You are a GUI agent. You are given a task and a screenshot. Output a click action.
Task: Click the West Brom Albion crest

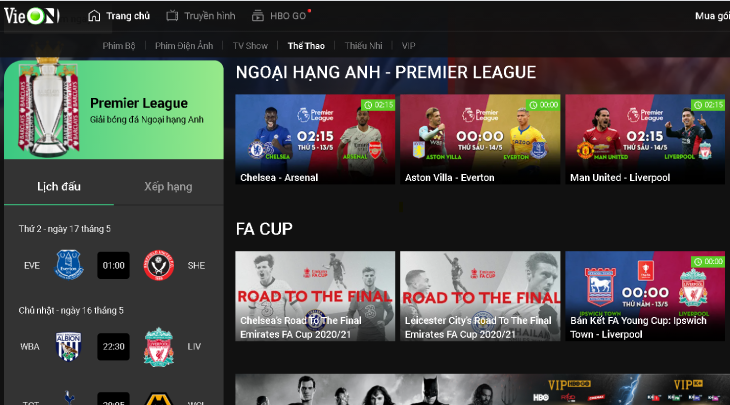pos(68,346)
